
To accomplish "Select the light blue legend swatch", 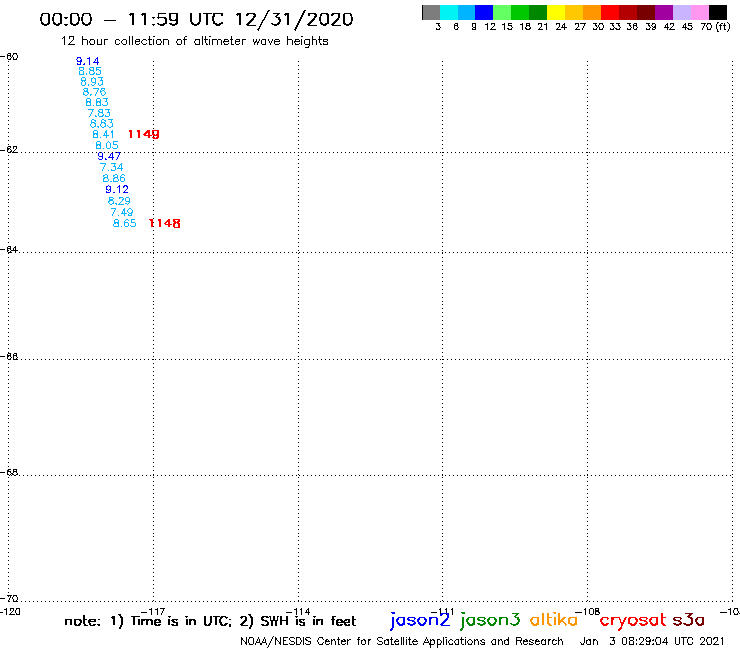I will [466, 12].
